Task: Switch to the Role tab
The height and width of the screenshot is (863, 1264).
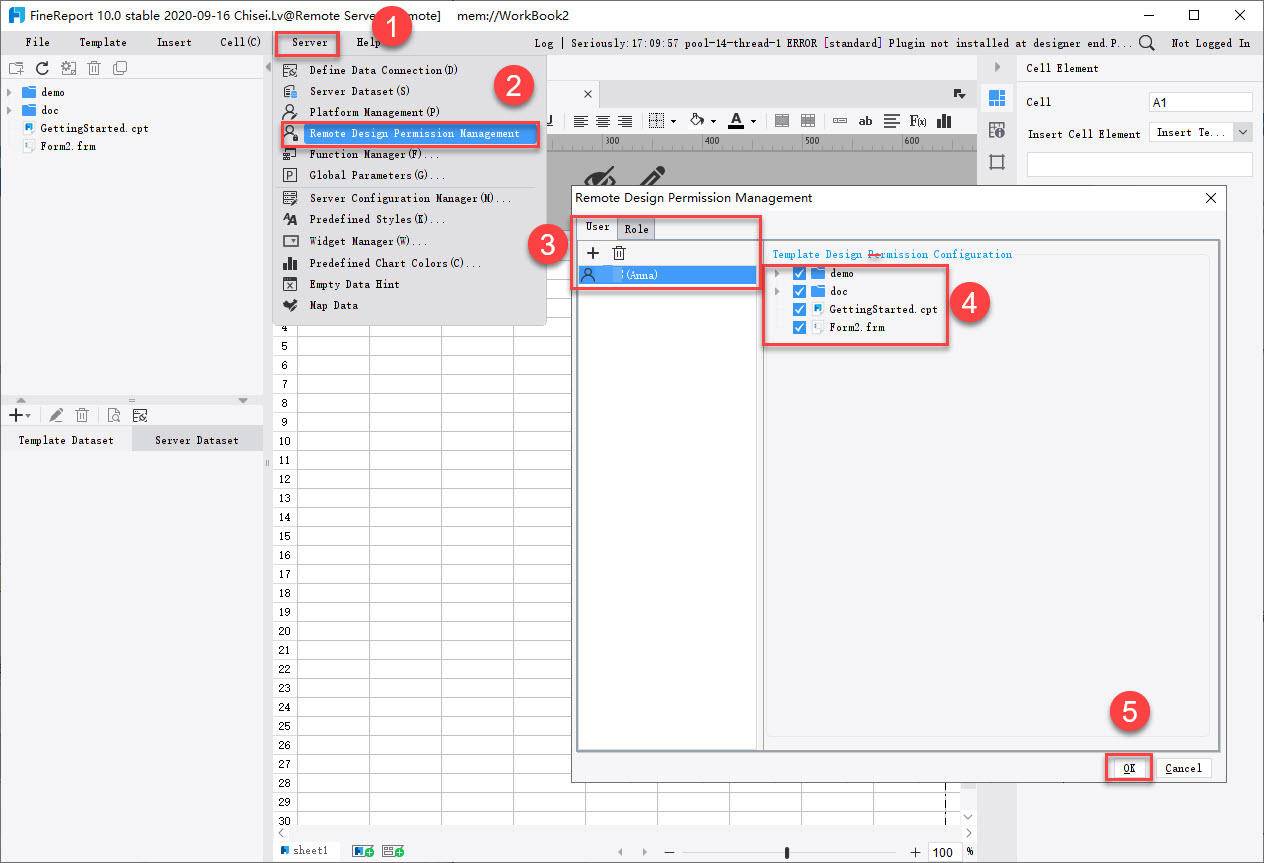Action: pos(636,228)
